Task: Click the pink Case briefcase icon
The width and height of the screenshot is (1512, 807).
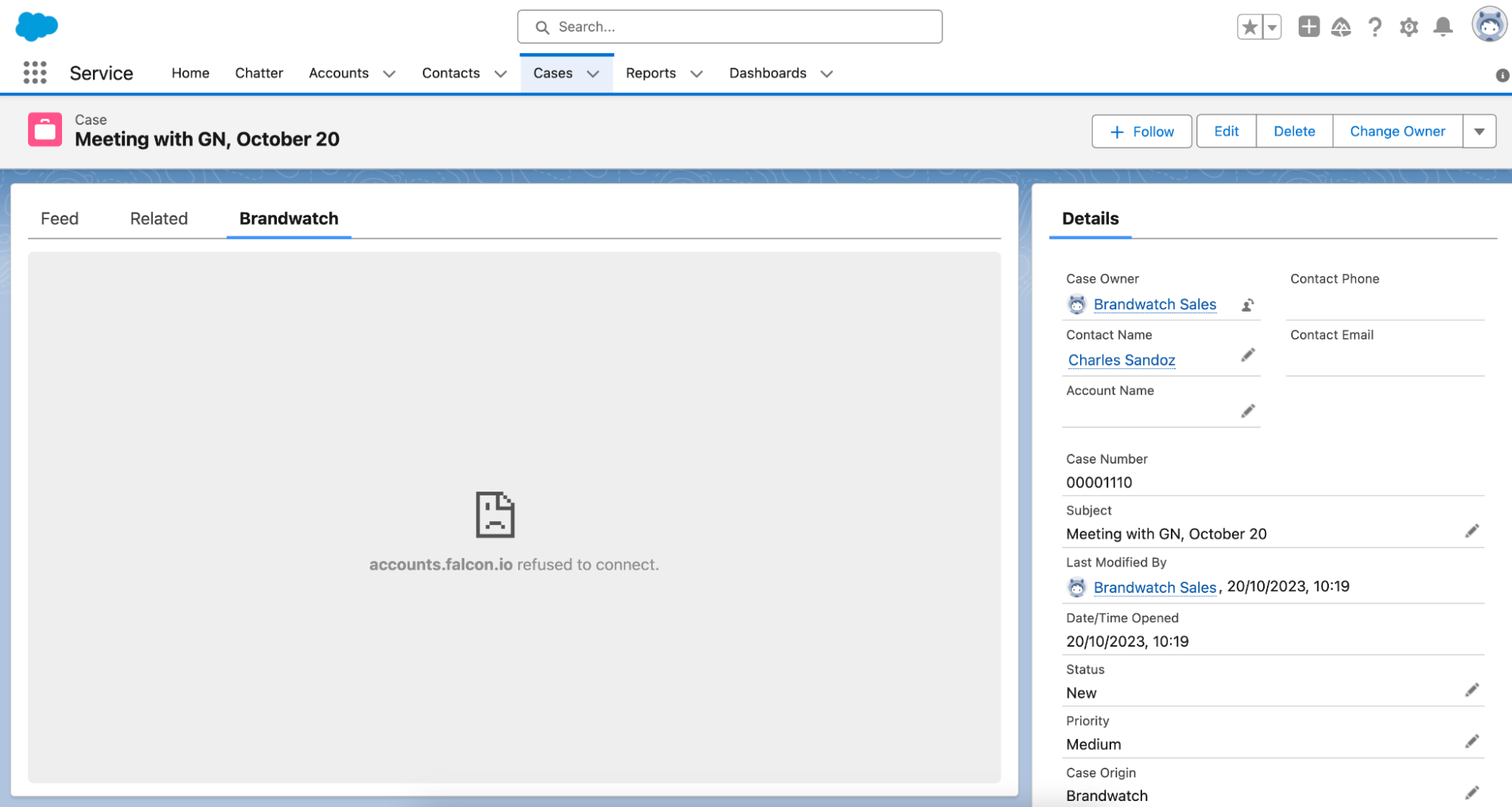Action: pyautogui.click(x=45, y=129)
